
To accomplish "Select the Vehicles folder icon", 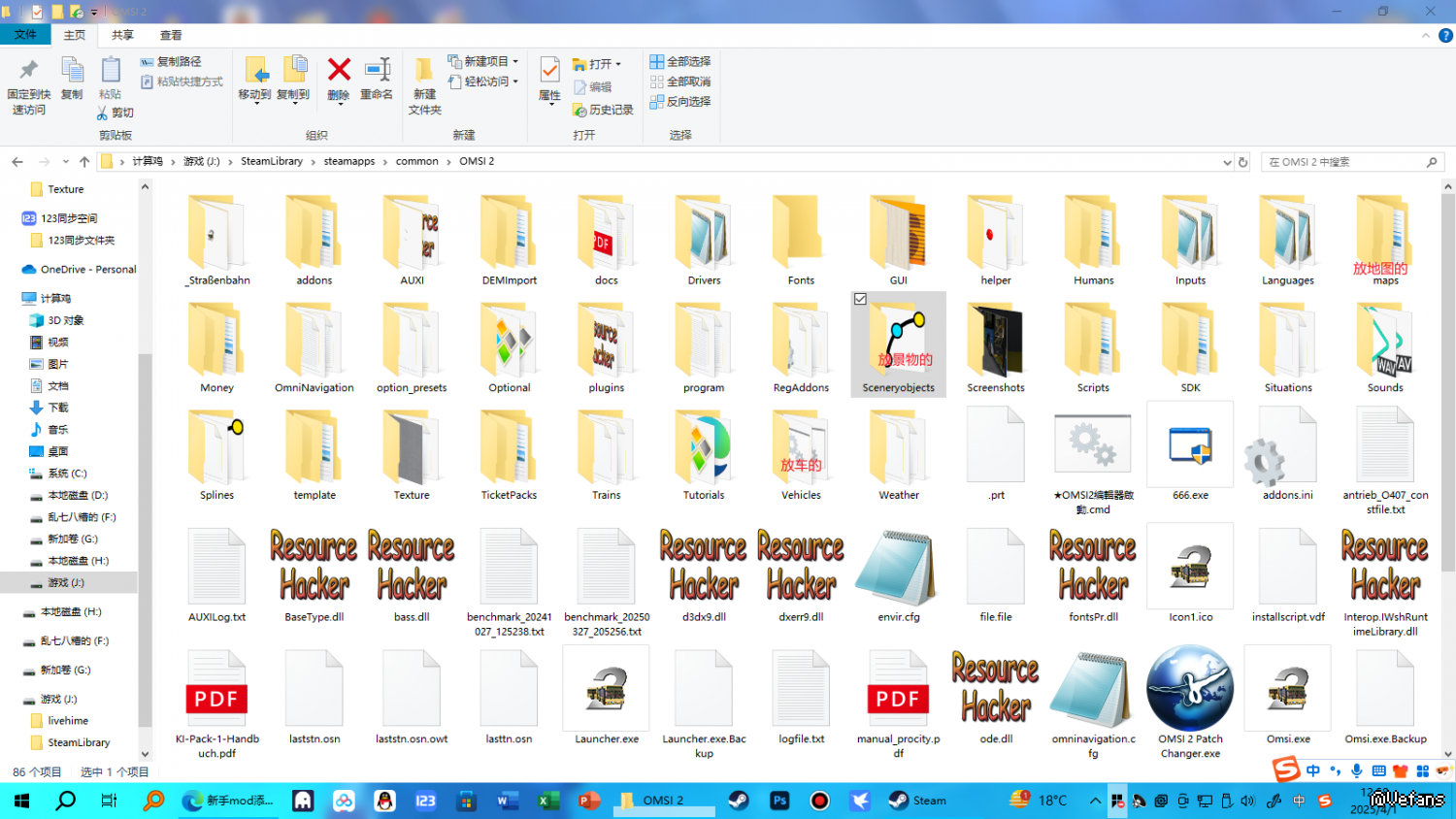I will point(801,447).
